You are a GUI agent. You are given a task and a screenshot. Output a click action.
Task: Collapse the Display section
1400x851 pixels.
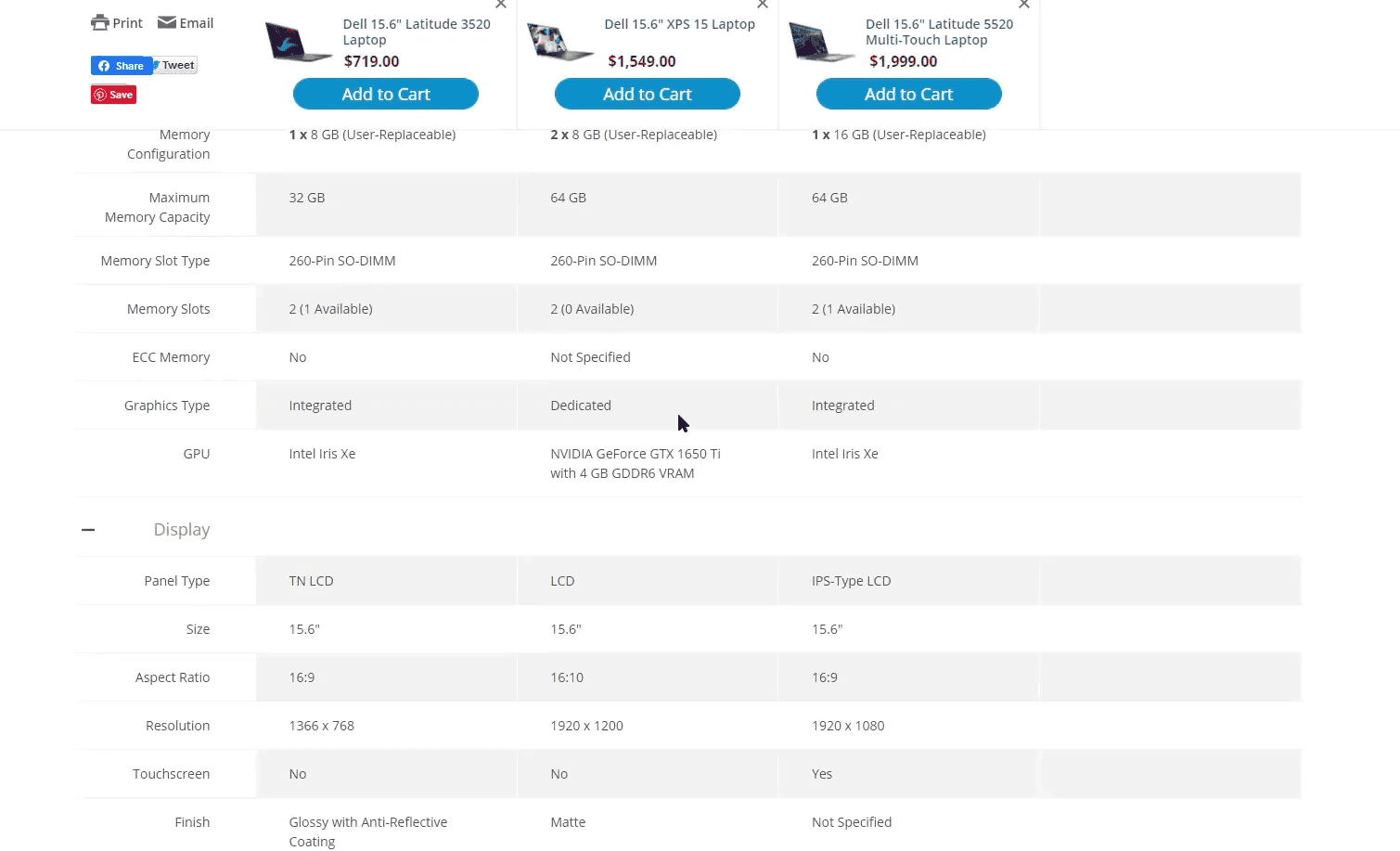[88, 530]
